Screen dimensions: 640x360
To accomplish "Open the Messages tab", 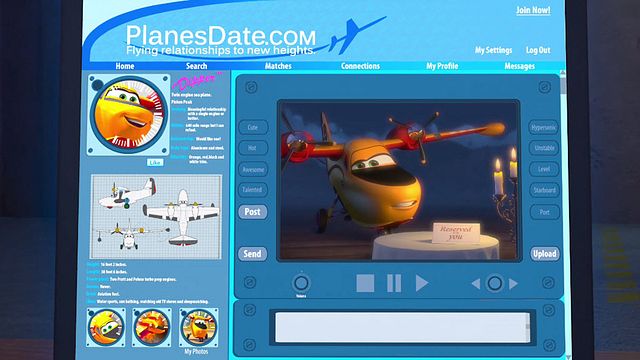I will (519, 66).
